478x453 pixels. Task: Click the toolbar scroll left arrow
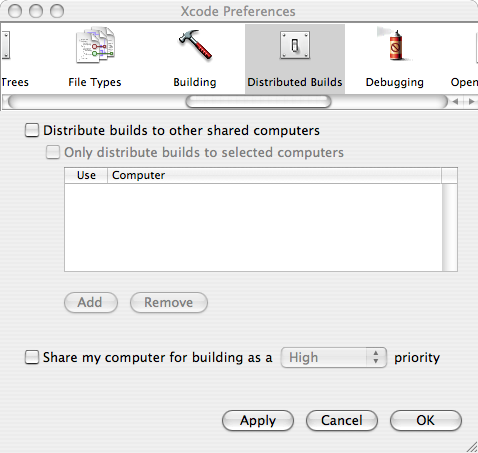(x=455, y=102)
